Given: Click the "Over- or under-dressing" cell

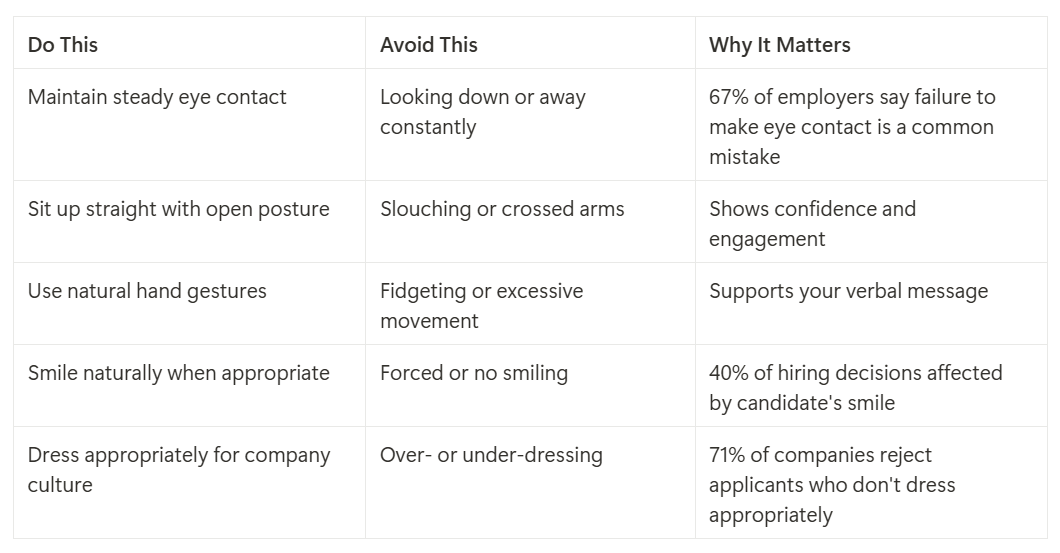Looking at the screenshot, I should tap(491, 455).
